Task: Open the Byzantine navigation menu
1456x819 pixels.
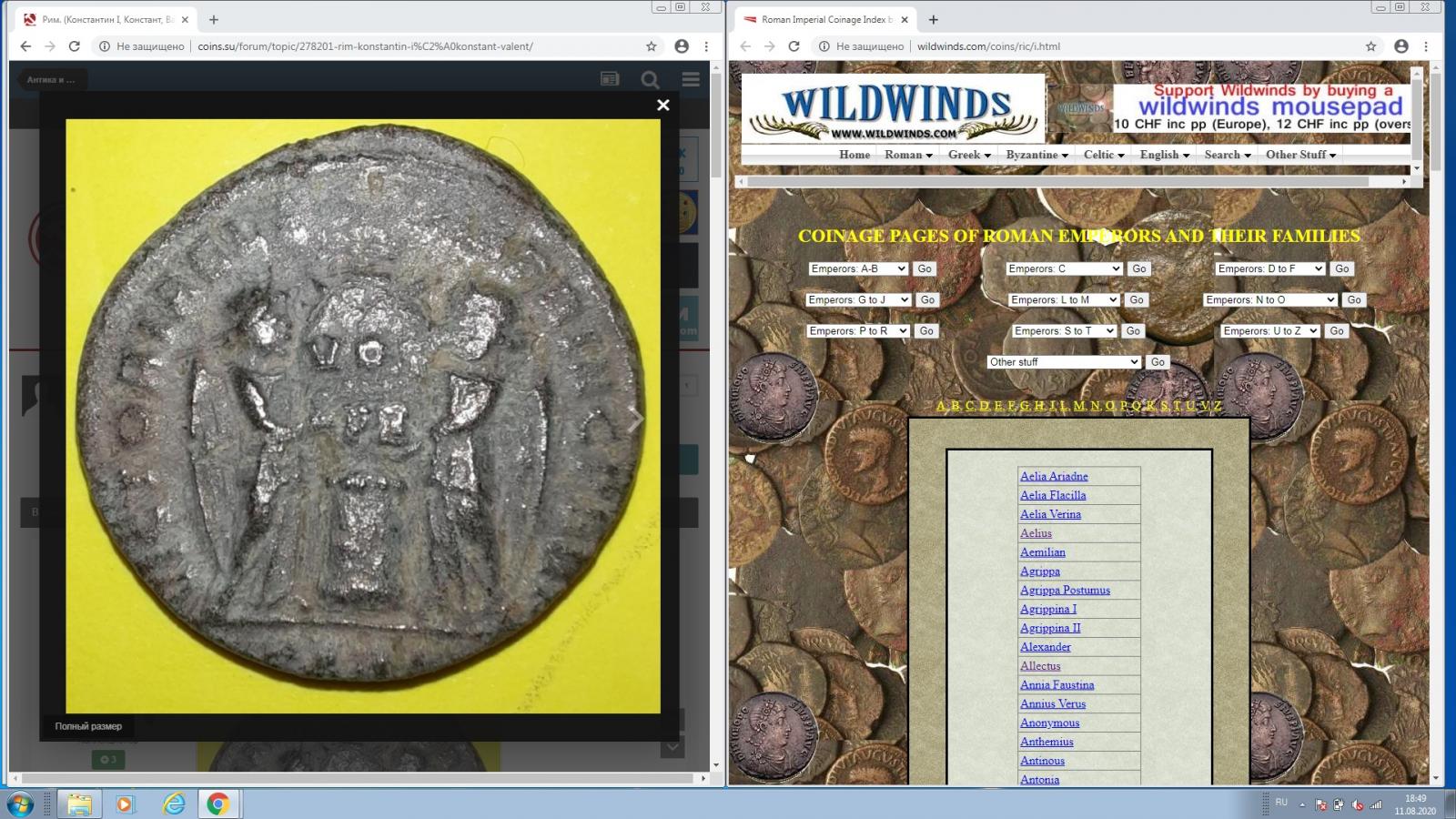Action: 1036,155
